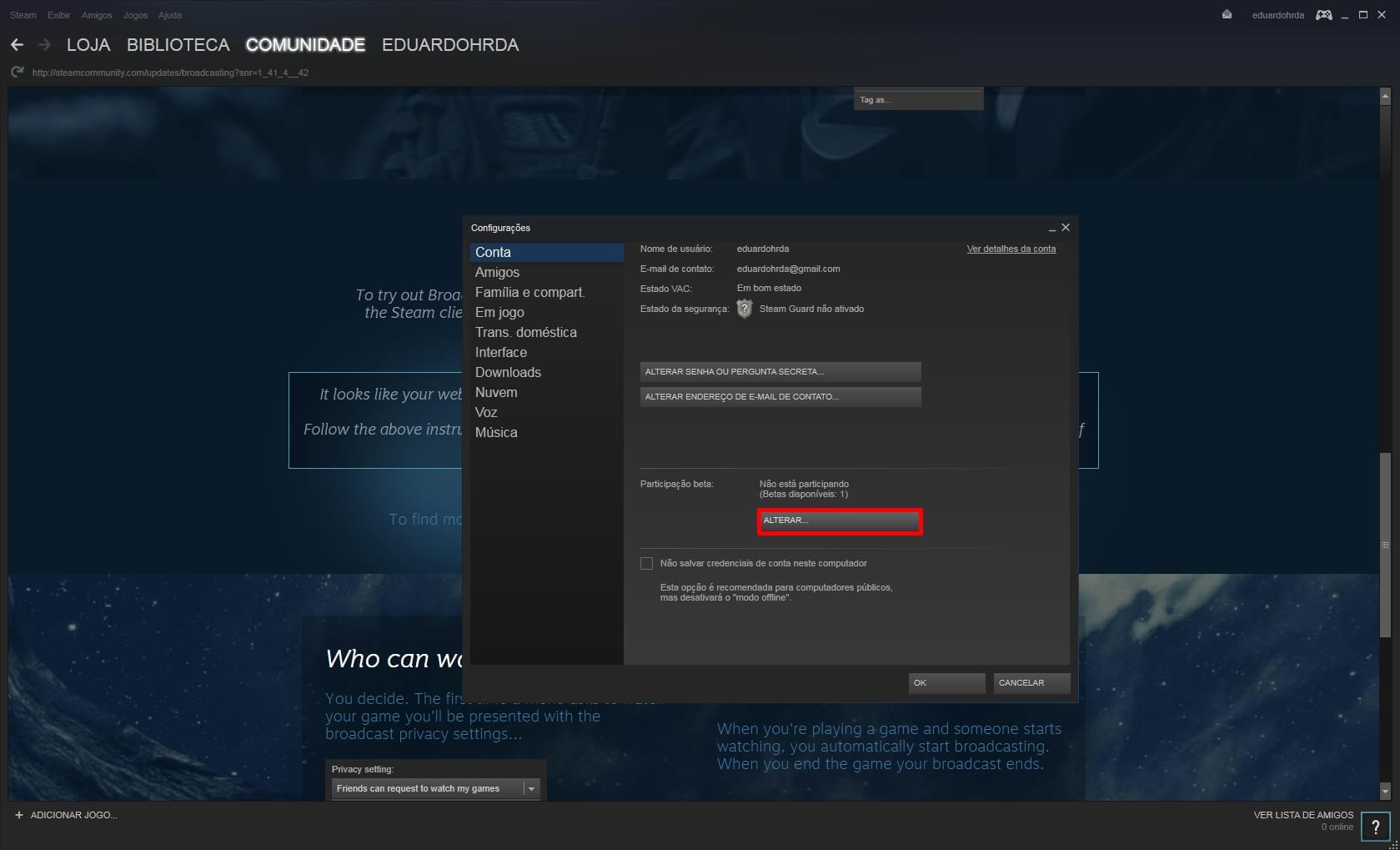Image resolution: width=1400 pixels, height=850 pixels.
Task: Go to the BIBLIOTECA tab
Action: 178,45
